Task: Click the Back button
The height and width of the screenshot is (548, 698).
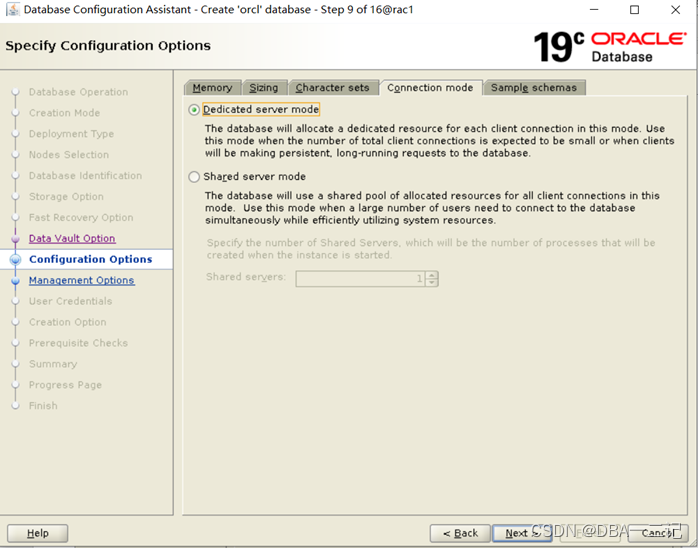Action: coord(460,533)
